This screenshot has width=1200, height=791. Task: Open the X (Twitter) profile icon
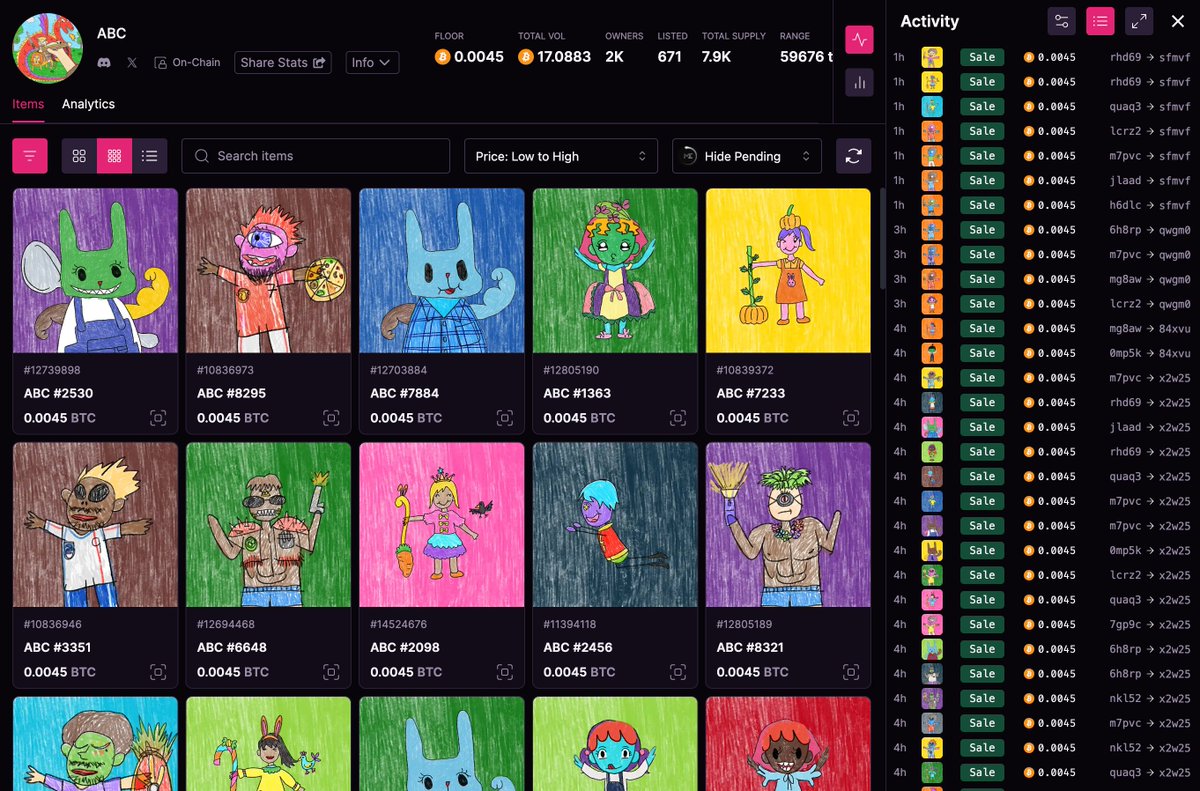[132, 63]
